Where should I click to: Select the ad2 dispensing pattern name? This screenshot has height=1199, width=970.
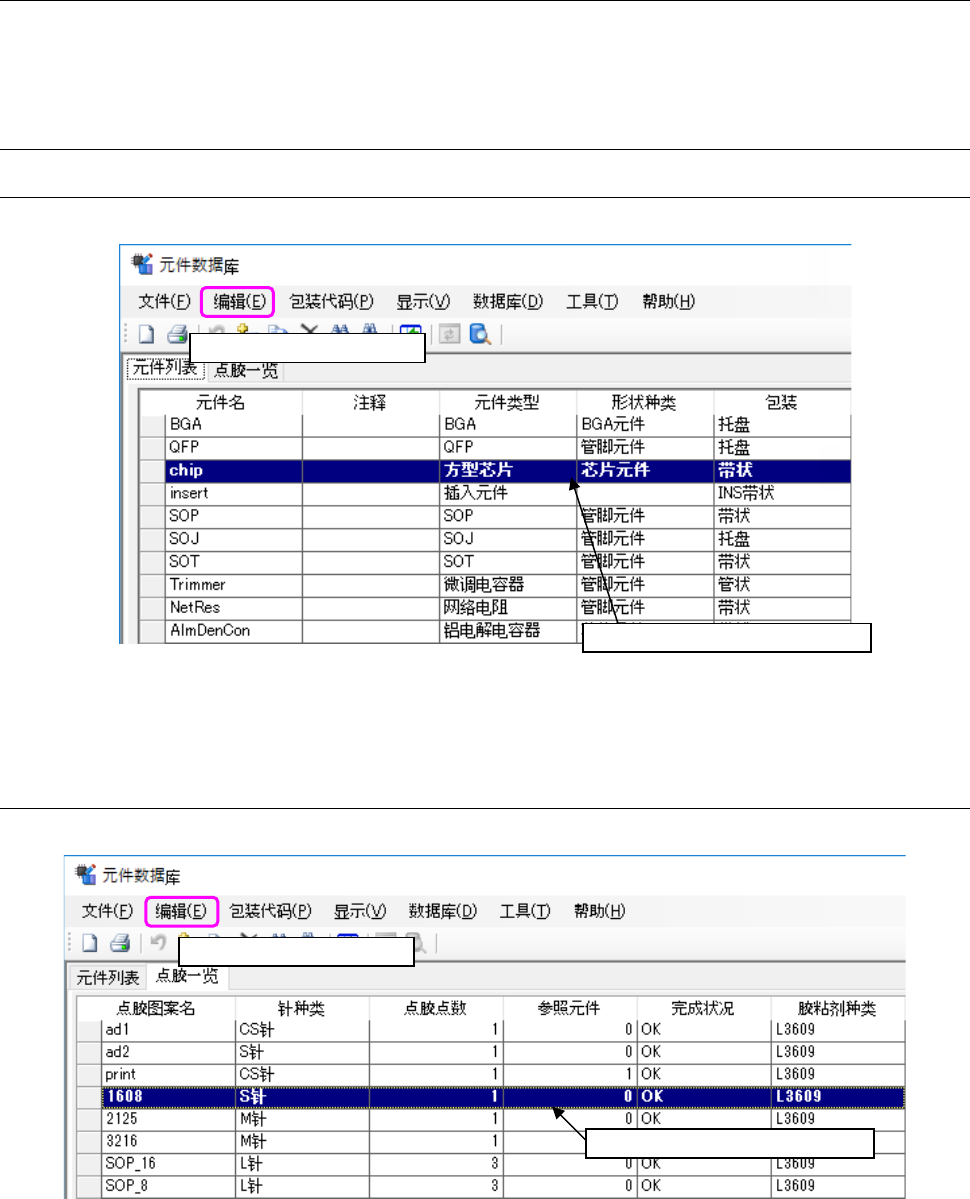coord(168,1051)
